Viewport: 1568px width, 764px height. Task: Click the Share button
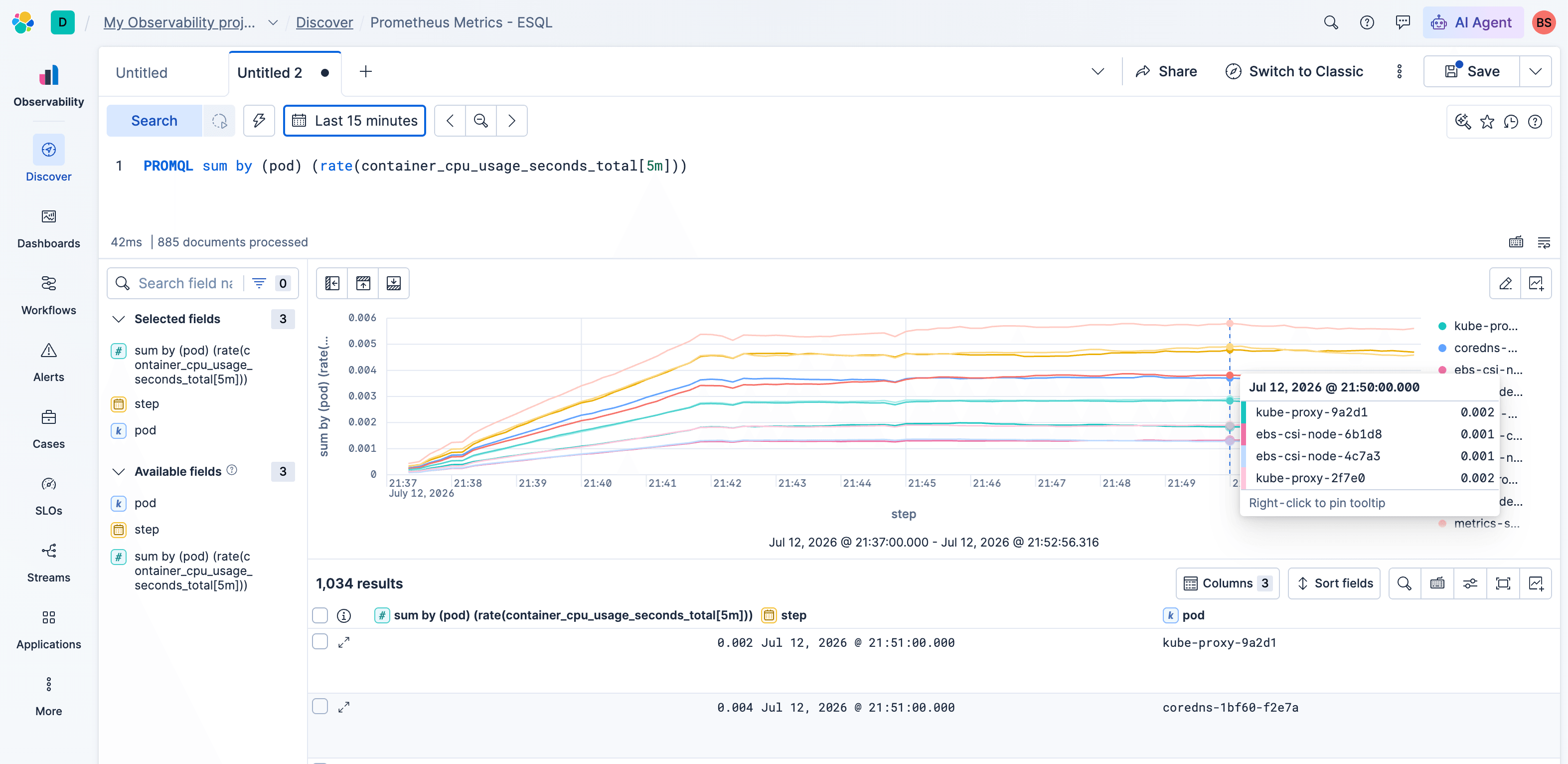point(1166,72)
